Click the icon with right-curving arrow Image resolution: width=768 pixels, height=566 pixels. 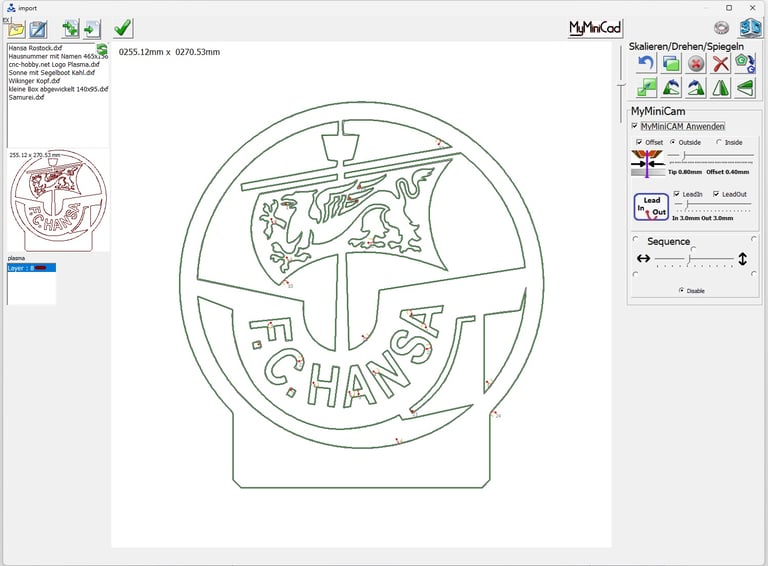click(696, 88)
